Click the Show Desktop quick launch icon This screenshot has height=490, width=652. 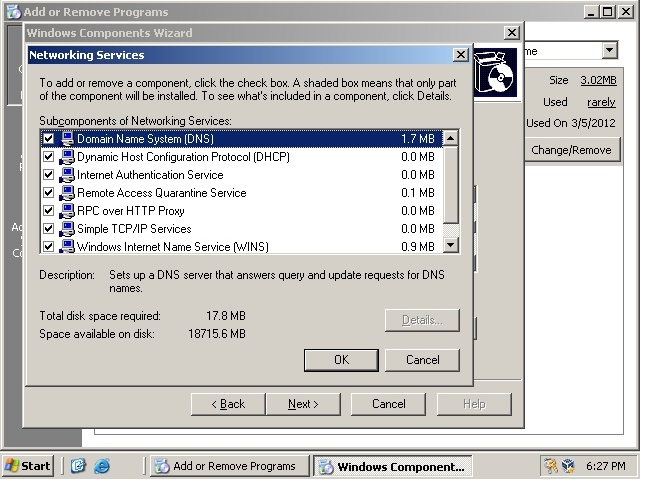tap(78, 466)
